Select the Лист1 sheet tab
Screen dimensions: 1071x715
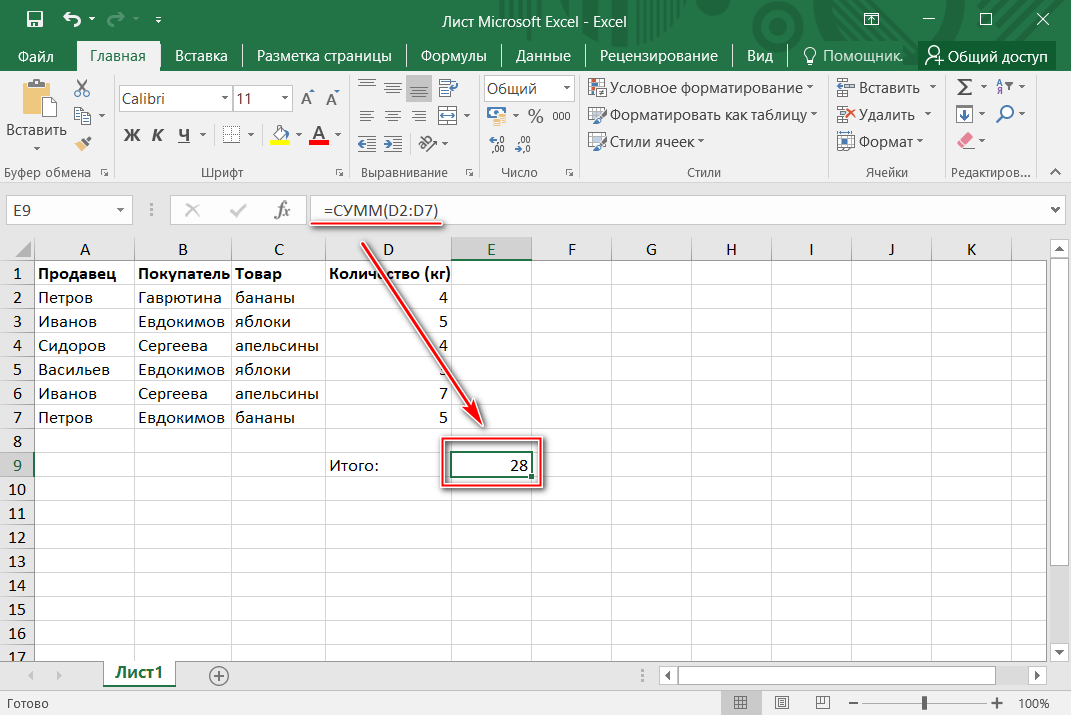(x=139, y=673)
